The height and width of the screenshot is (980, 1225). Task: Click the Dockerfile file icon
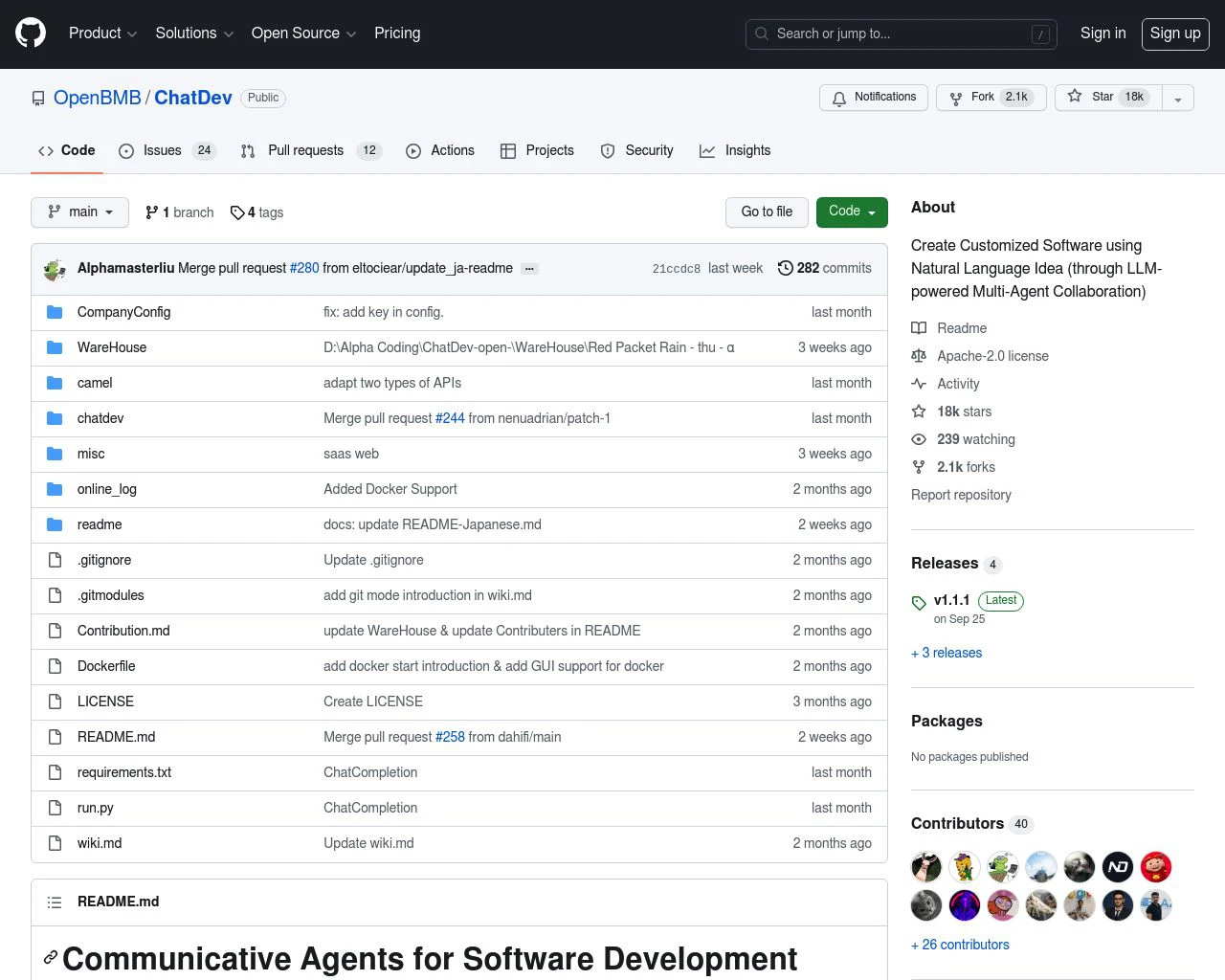55,666
